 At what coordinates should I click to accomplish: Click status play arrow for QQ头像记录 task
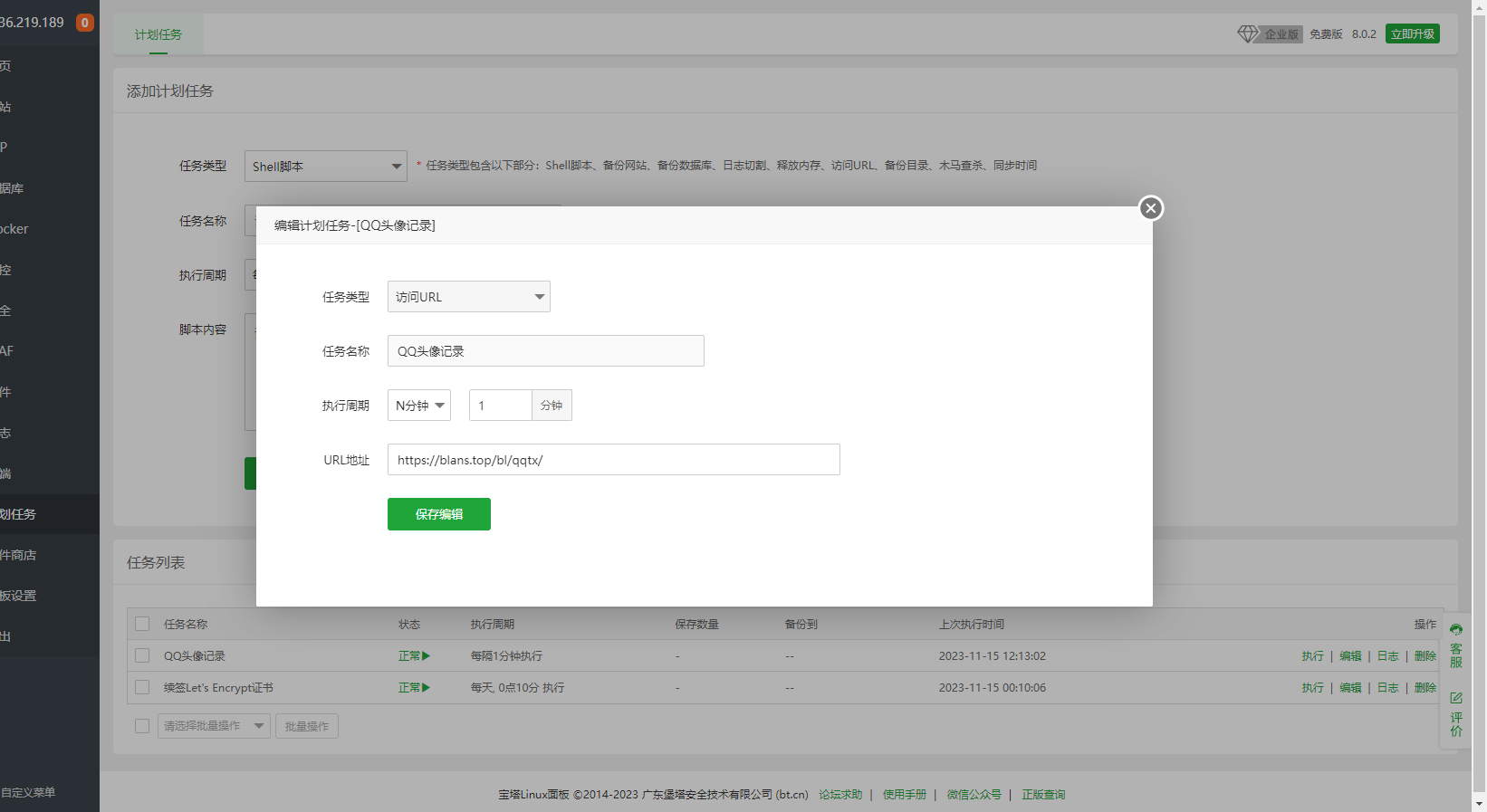point(426,656)
